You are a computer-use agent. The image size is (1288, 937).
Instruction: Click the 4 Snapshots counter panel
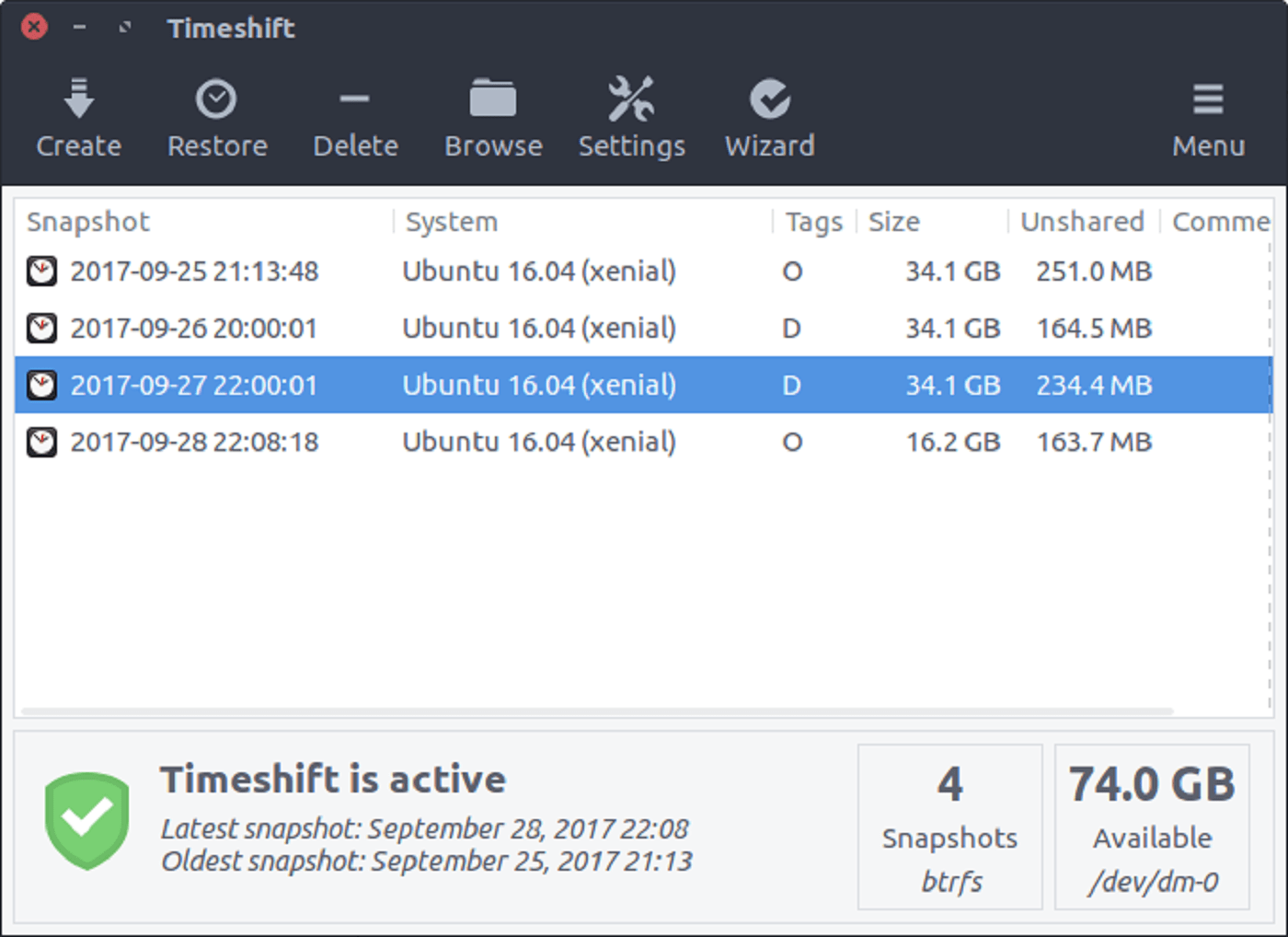click(949, 826)
